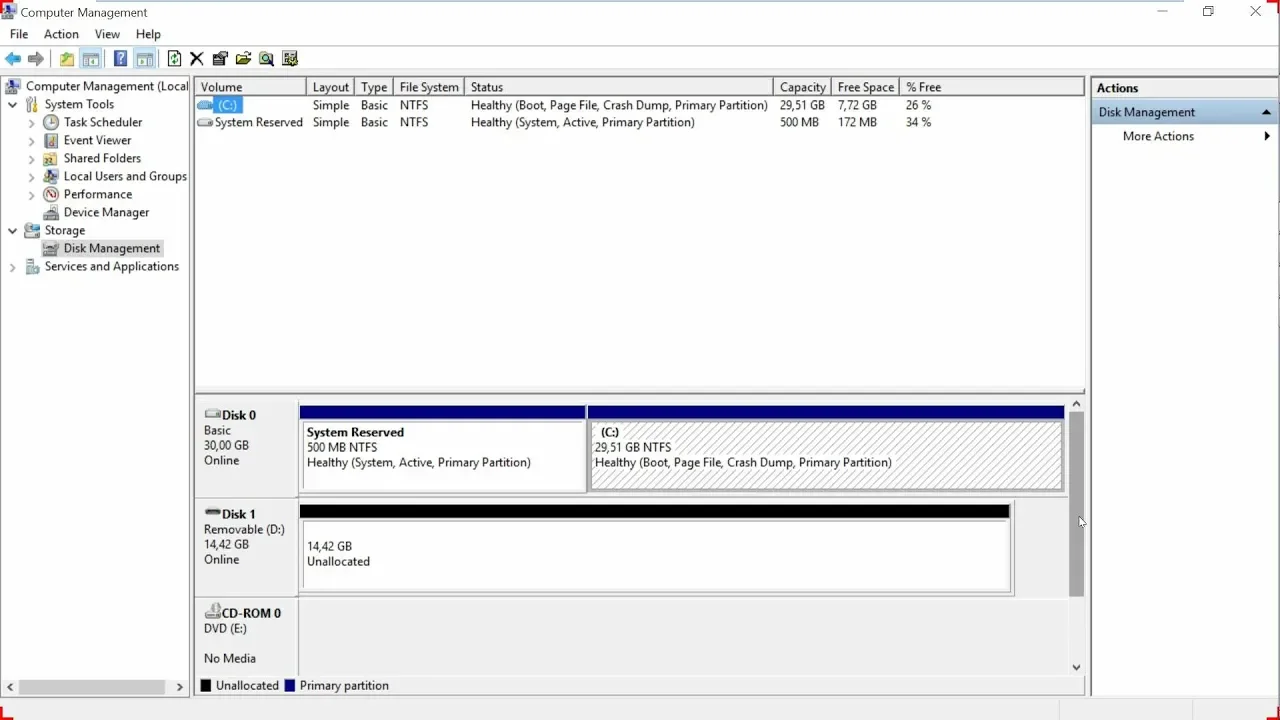
Task: Click the Properties toolbar icon
Action: tap(220, 59)
